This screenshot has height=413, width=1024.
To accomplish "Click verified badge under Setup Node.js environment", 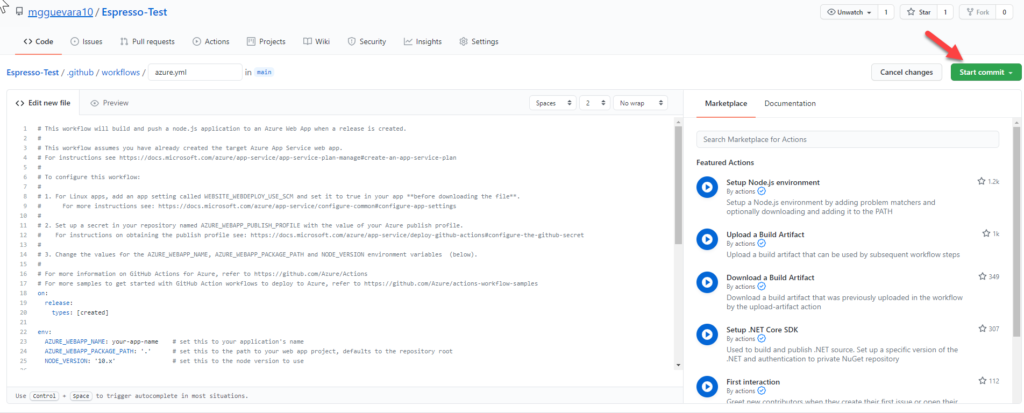I will (761, 191).
